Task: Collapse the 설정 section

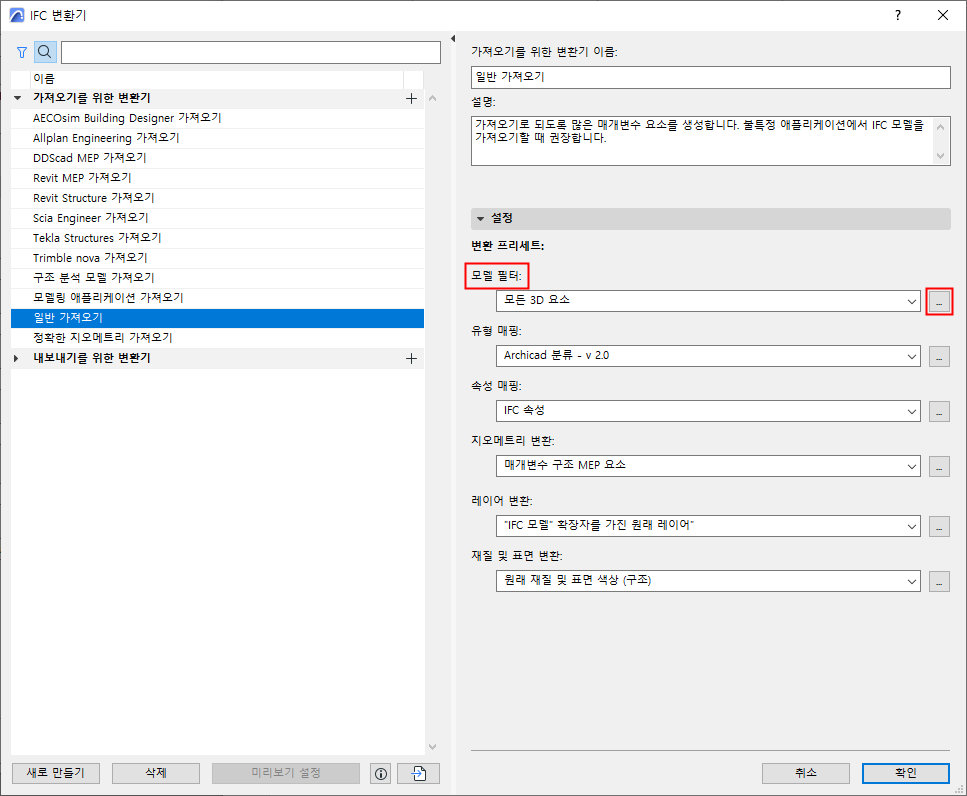Action: [x=481, y=219]
